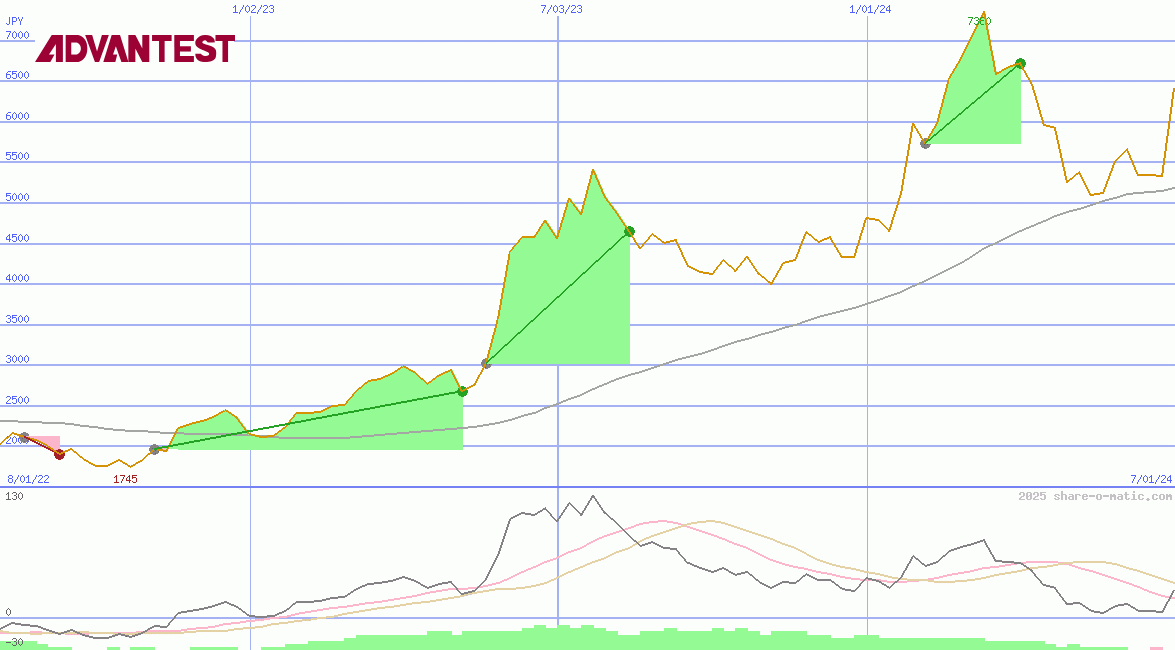Viewport: 1175px width, 650px height.
Task: Click the 5500 price axis label
Action: (17, 157)
